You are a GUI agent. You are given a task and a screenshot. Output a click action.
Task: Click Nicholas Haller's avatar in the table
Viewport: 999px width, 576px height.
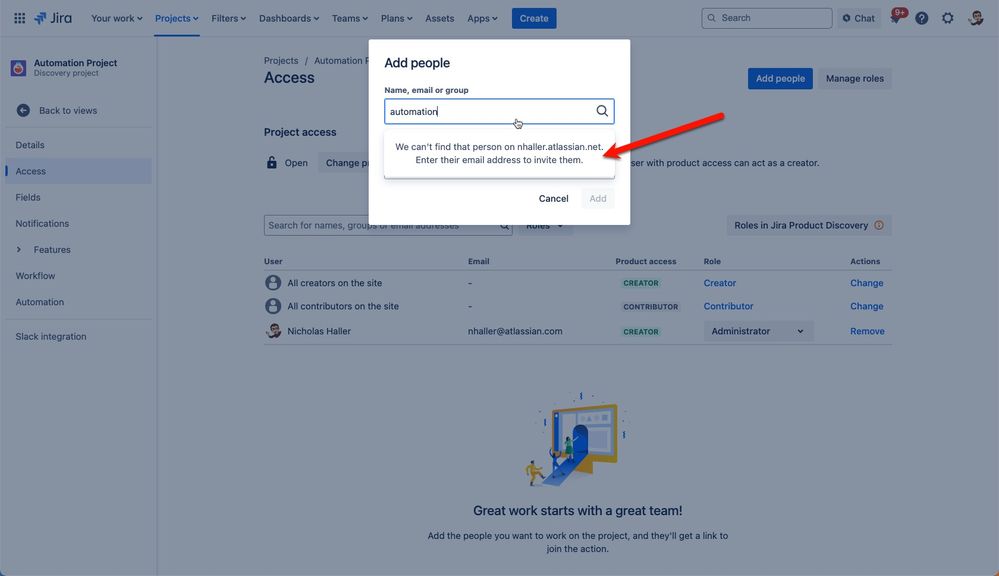273,331
